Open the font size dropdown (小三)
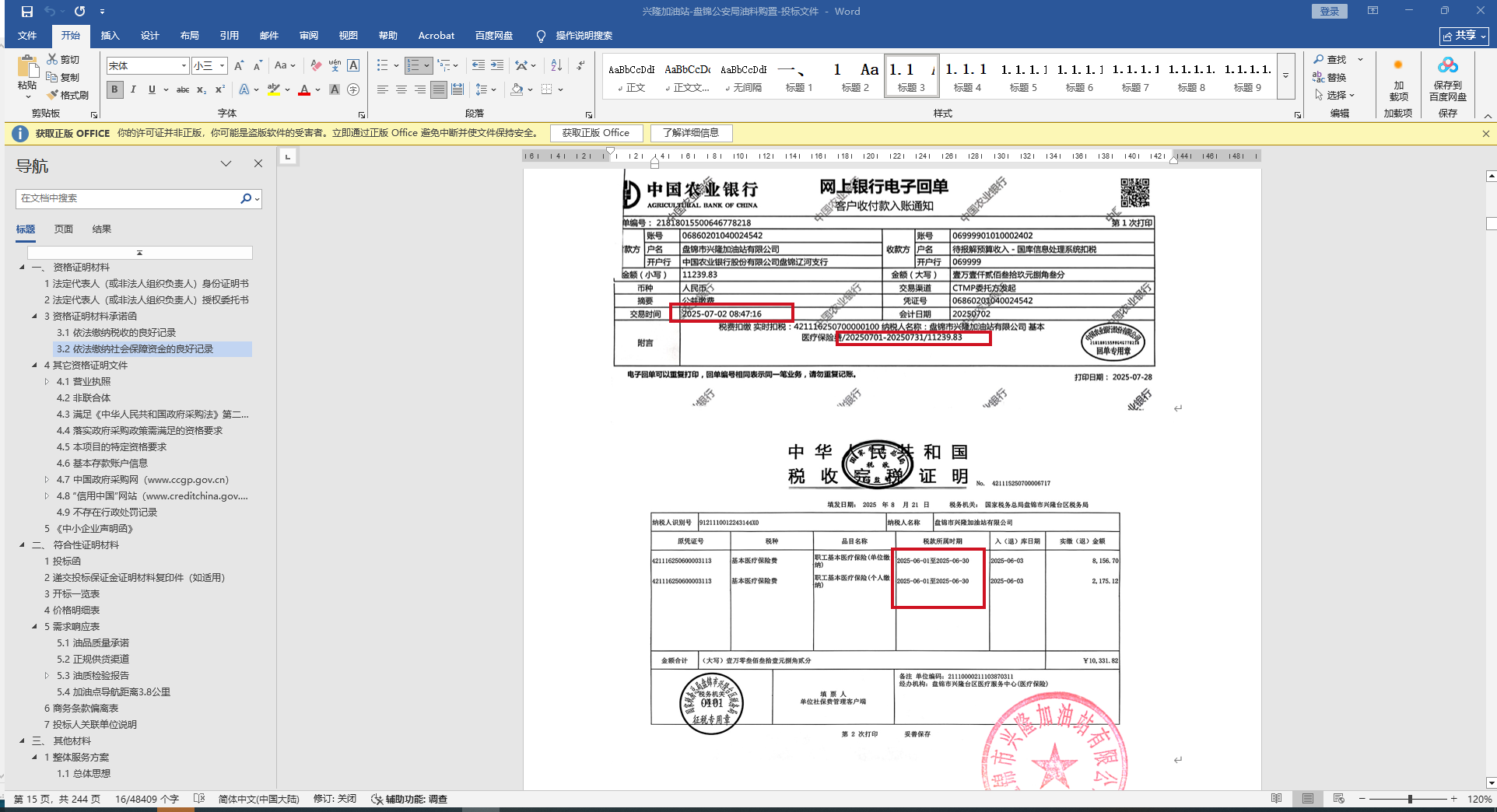Image resolution: width=1497 pixels, height=812 pixels. point(222,66)
